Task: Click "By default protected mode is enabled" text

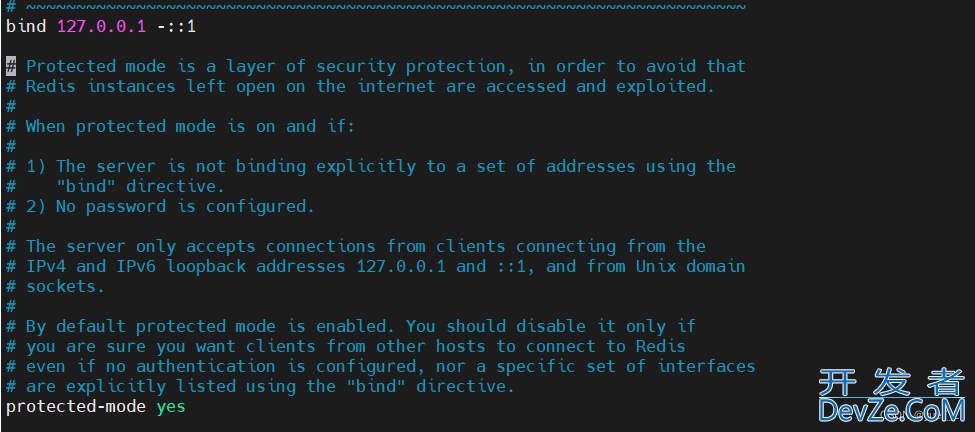Action: click(211, 326)
